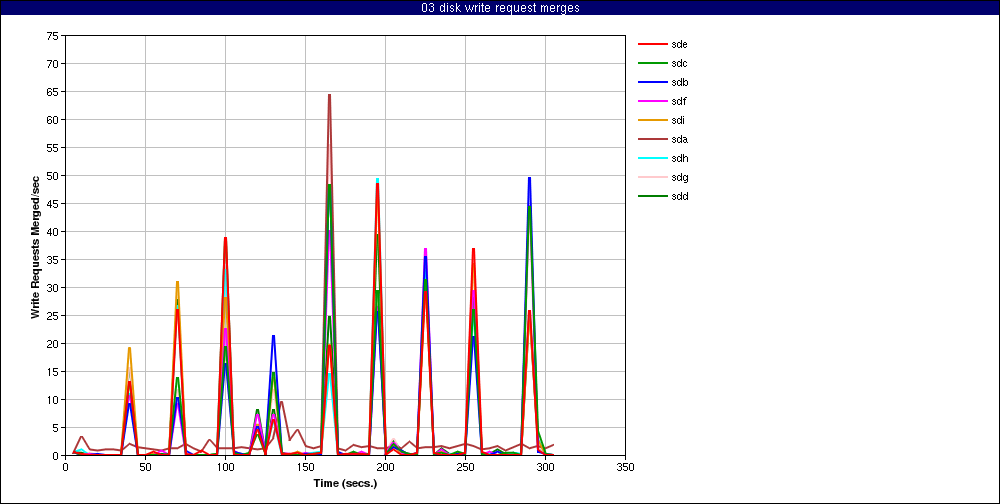Image resolution: width=1000 pixels, height=504 pixels.
Task: Select the sdd legend label
Action: click(x=679, y=196)
